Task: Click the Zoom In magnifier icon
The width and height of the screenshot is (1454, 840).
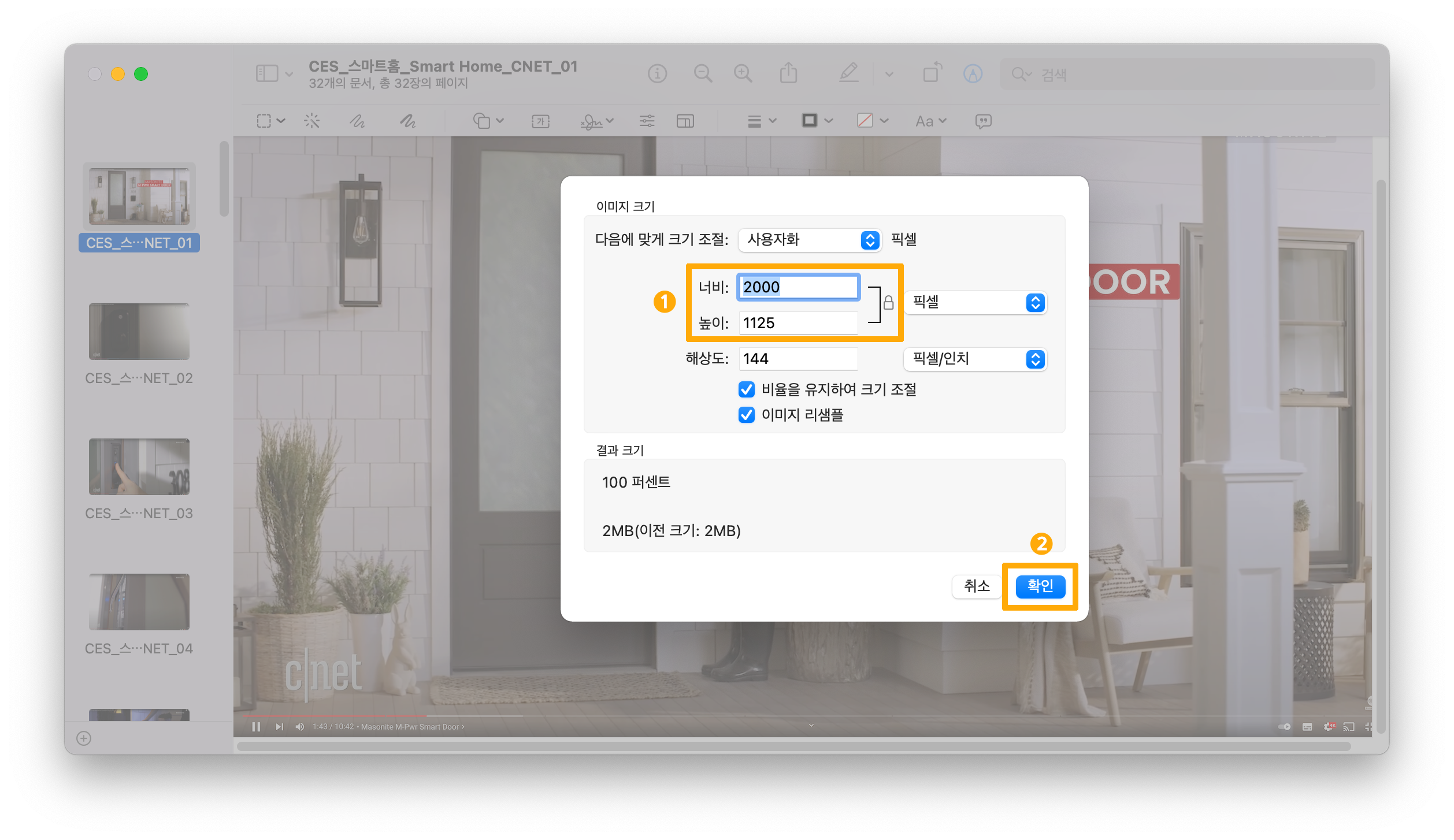Action: tap(743, 73)
